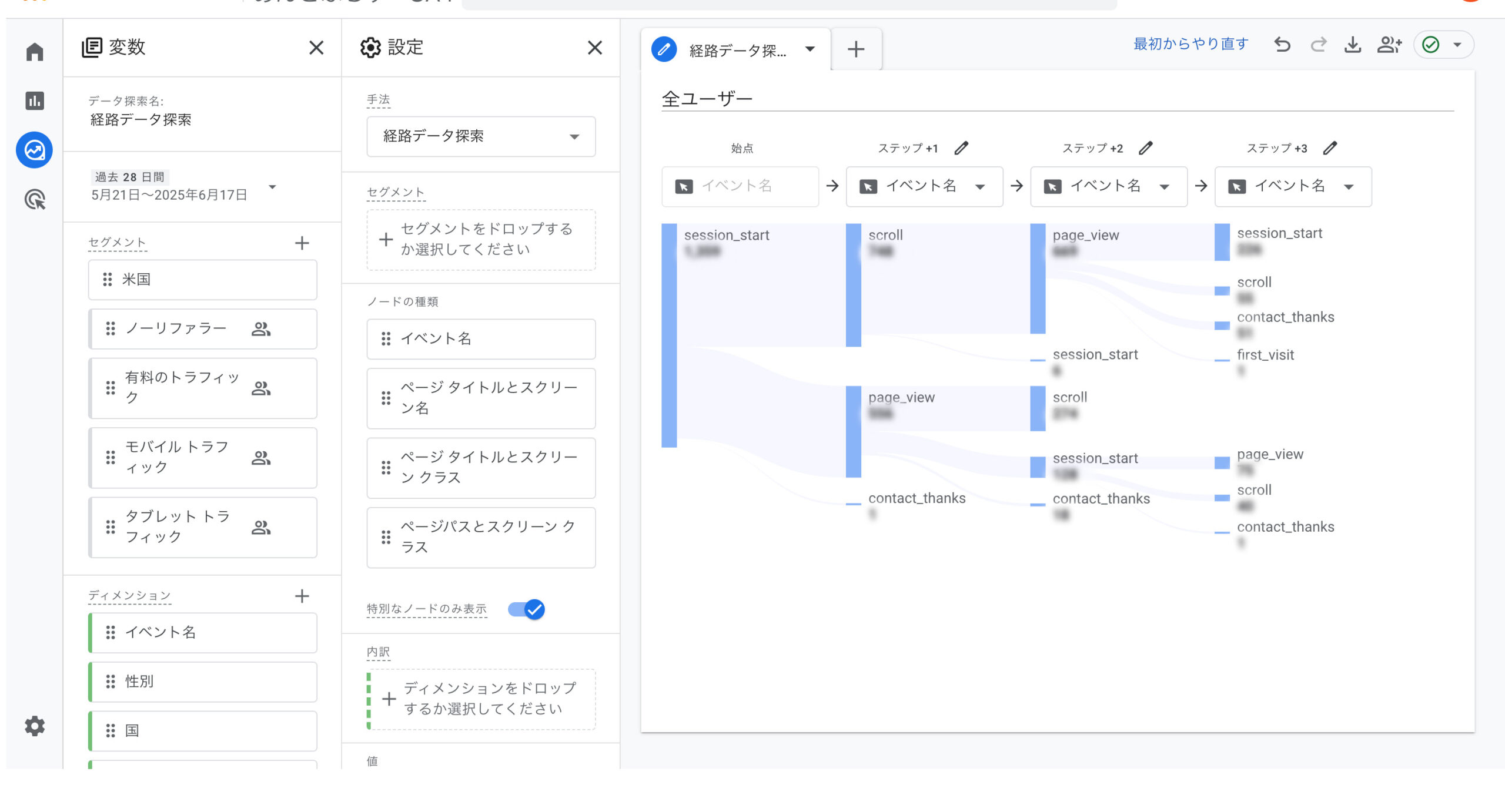Select イベント名 dimension in variables
The width and height of the screenshot is (1505, 812).
[203, 633]
